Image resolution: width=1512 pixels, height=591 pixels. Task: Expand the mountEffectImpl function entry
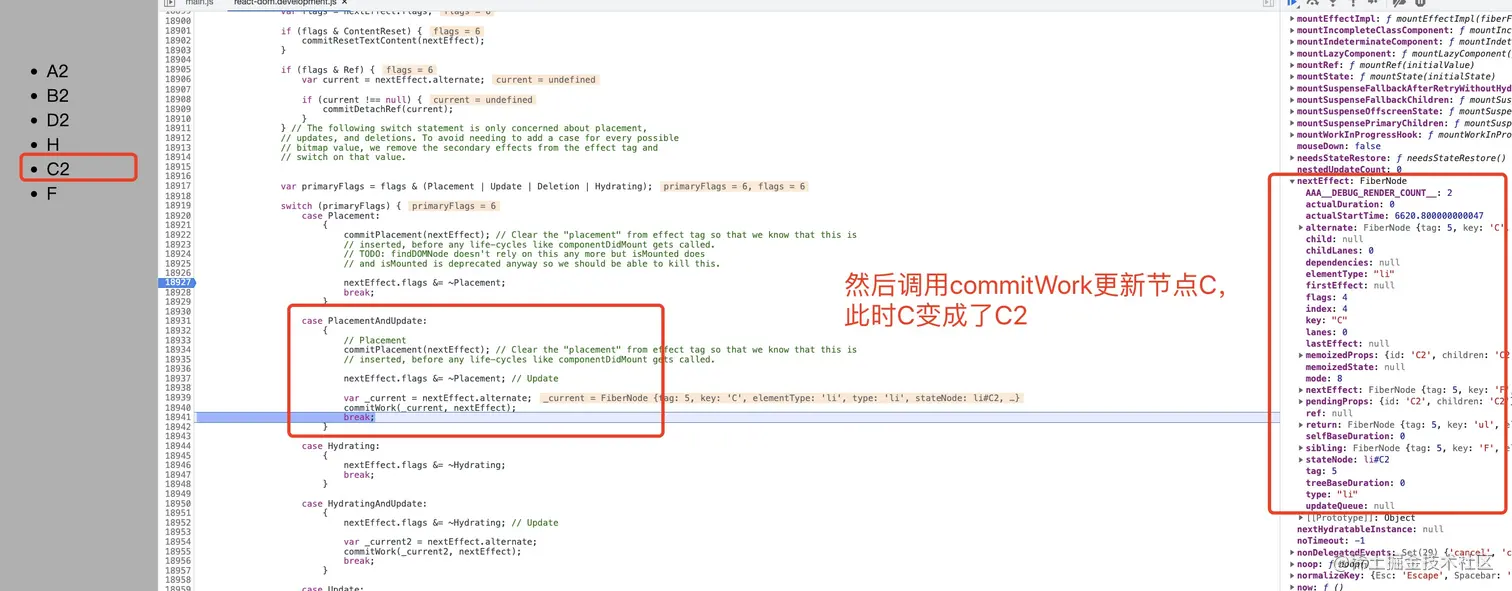pyautogui.click(x=1292, y=18)
